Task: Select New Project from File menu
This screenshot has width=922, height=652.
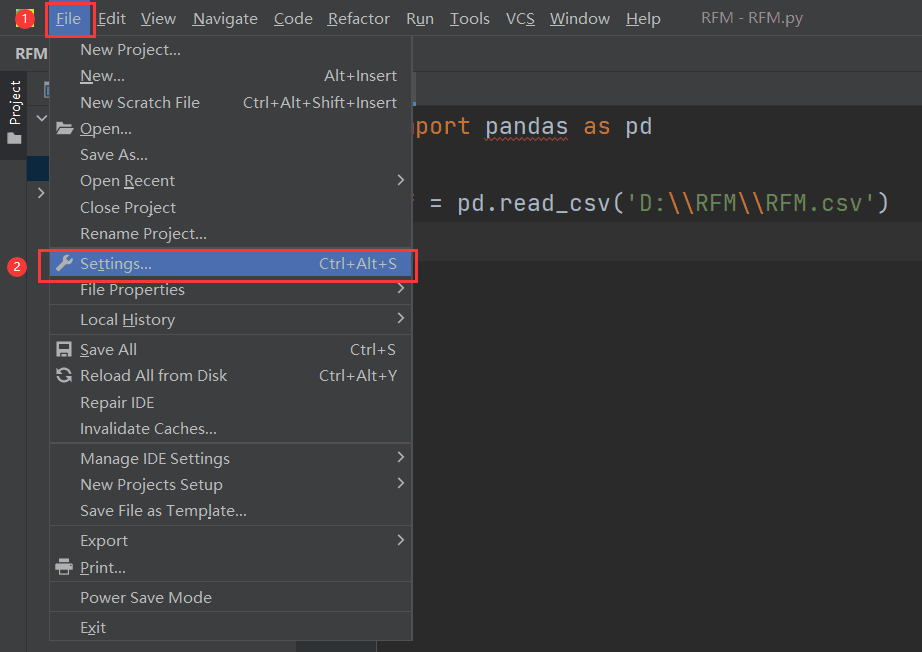Action: click(130, 50)
